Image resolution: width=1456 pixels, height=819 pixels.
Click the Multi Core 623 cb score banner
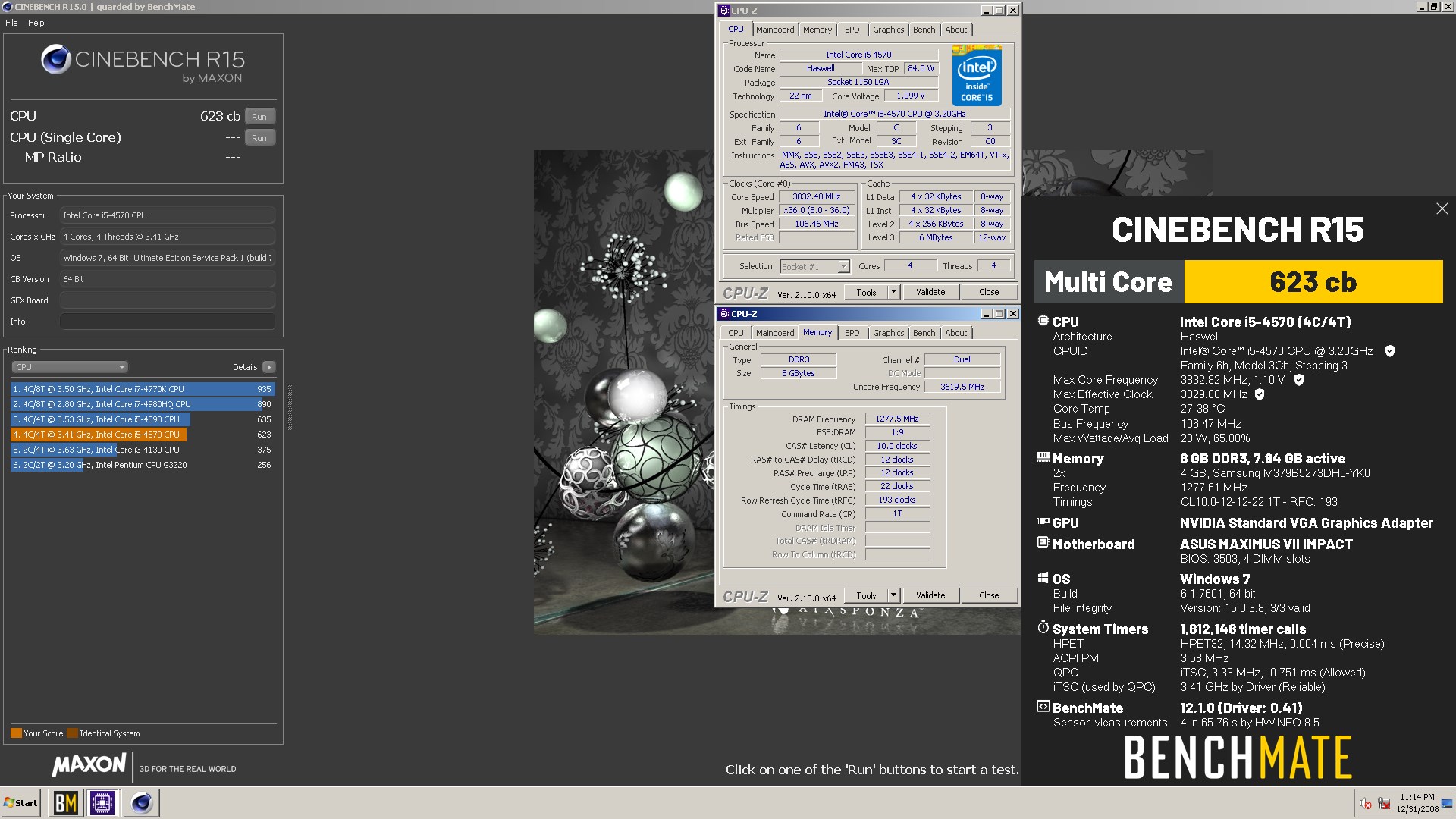click(1238, 282)
